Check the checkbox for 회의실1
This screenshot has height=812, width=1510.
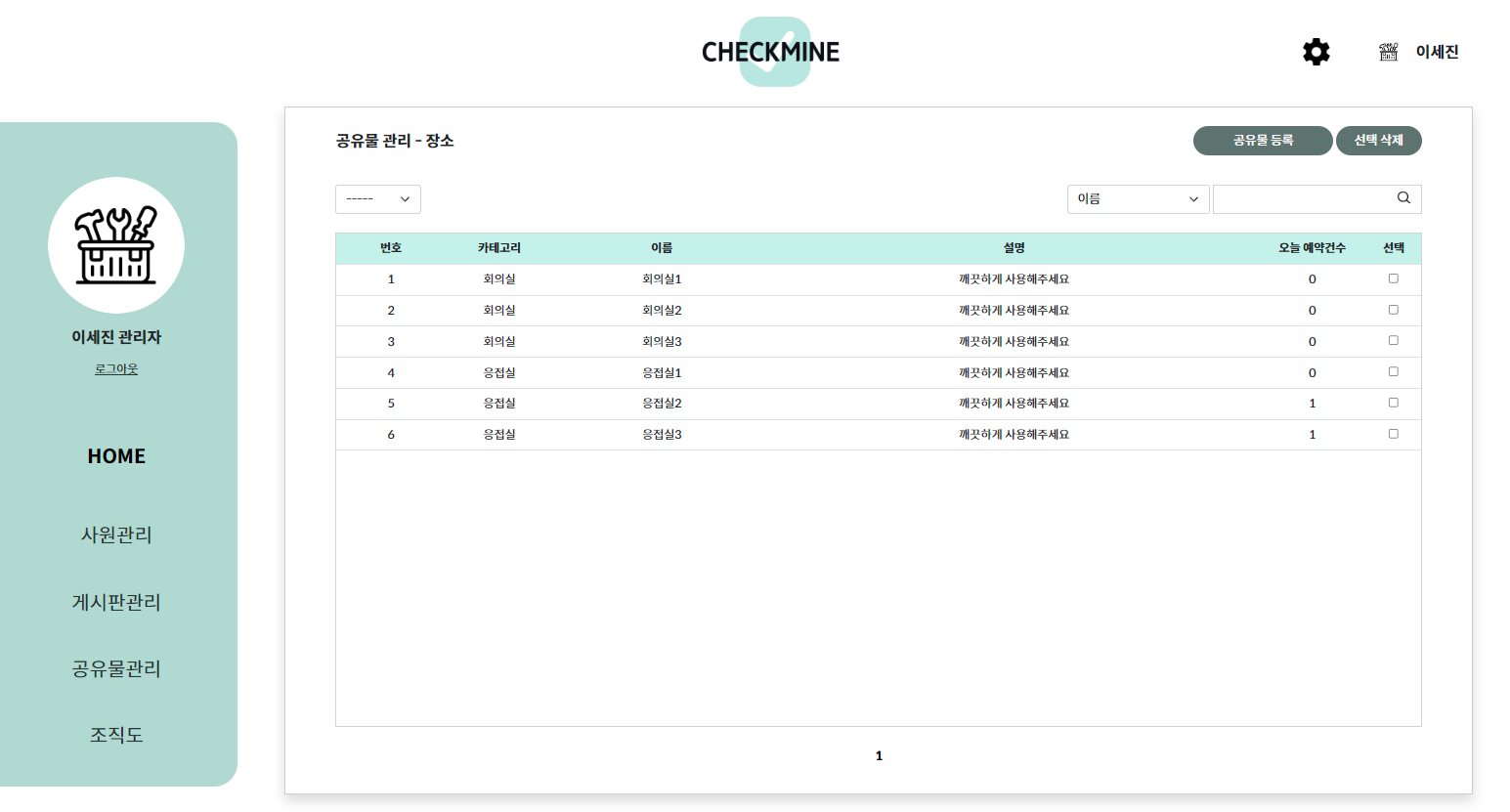coord(1394,278)
